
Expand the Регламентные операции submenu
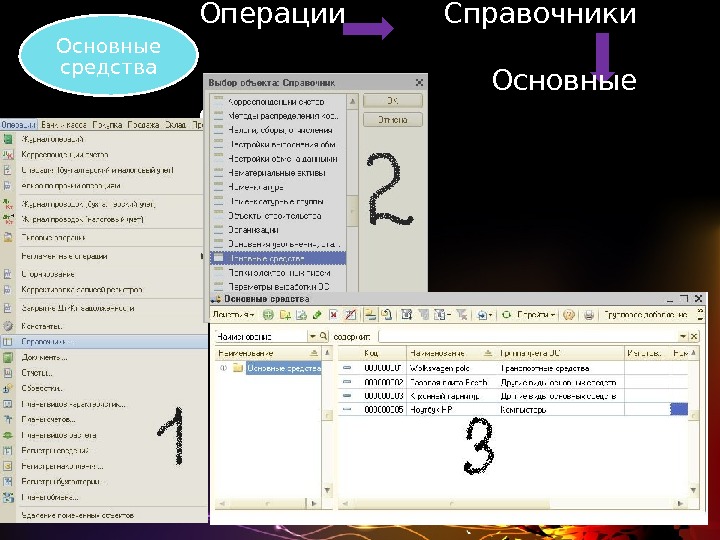(x=201, y=256)
